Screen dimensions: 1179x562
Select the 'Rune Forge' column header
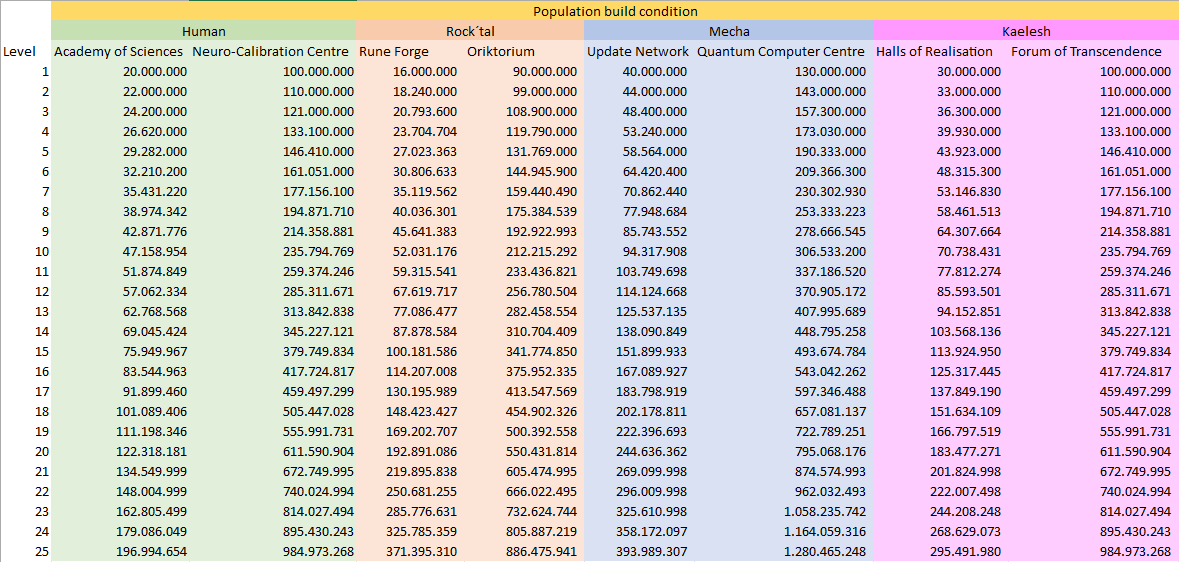394,51
